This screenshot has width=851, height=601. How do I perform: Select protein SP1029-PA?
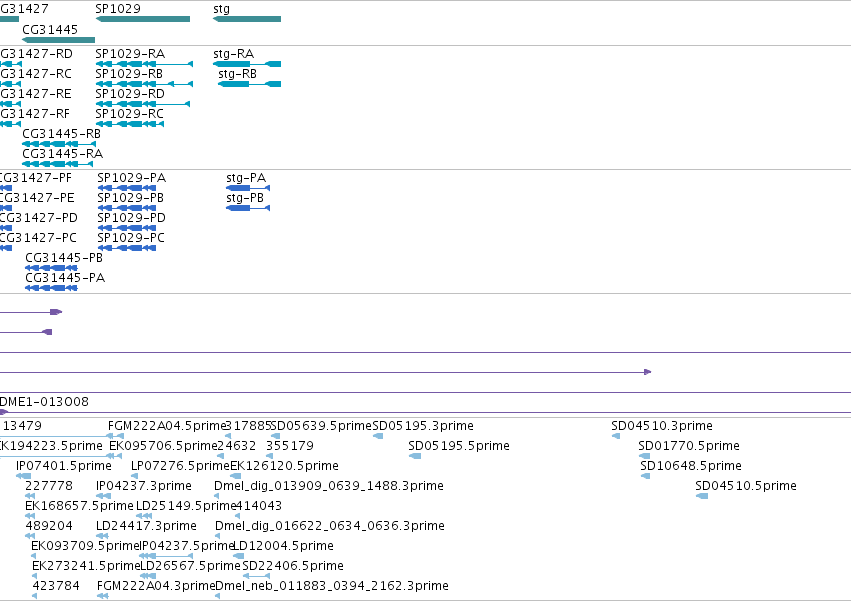tap(127, 188)
